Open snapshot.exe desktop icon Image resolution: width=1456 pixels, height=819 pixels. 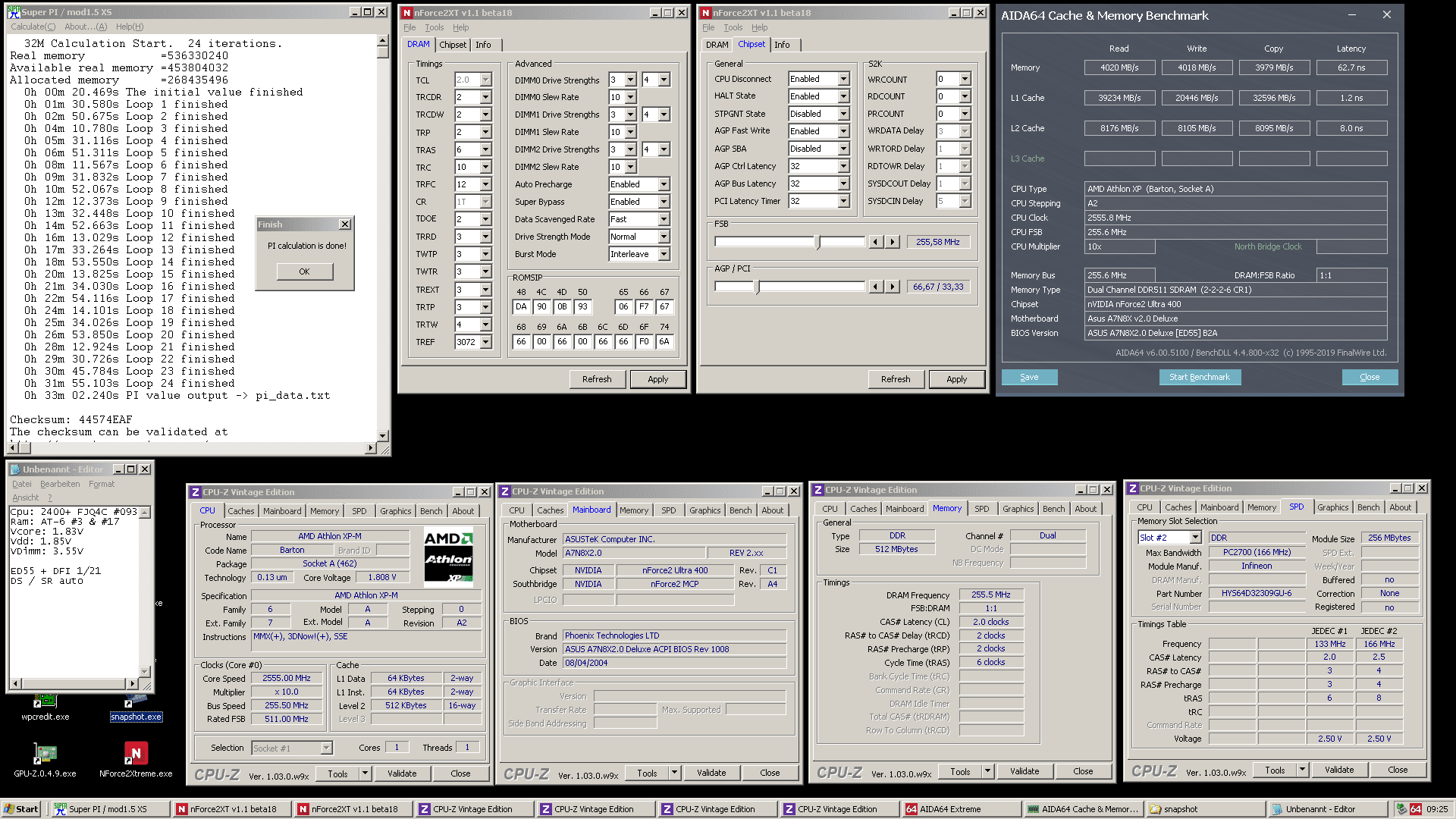(x=136, y=708)
